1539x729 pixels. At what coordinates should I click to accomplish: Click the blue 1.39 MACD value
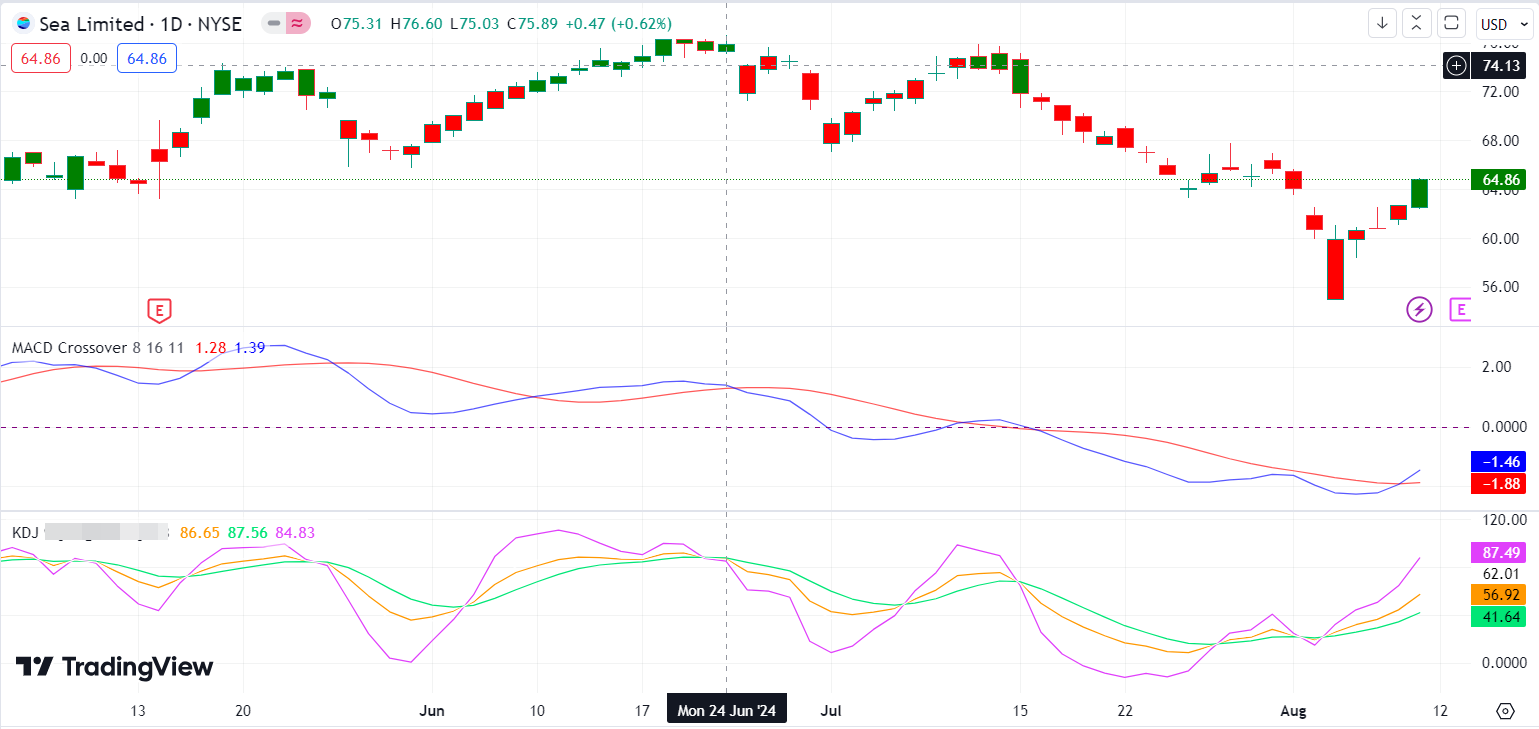(x=250, y=348)
